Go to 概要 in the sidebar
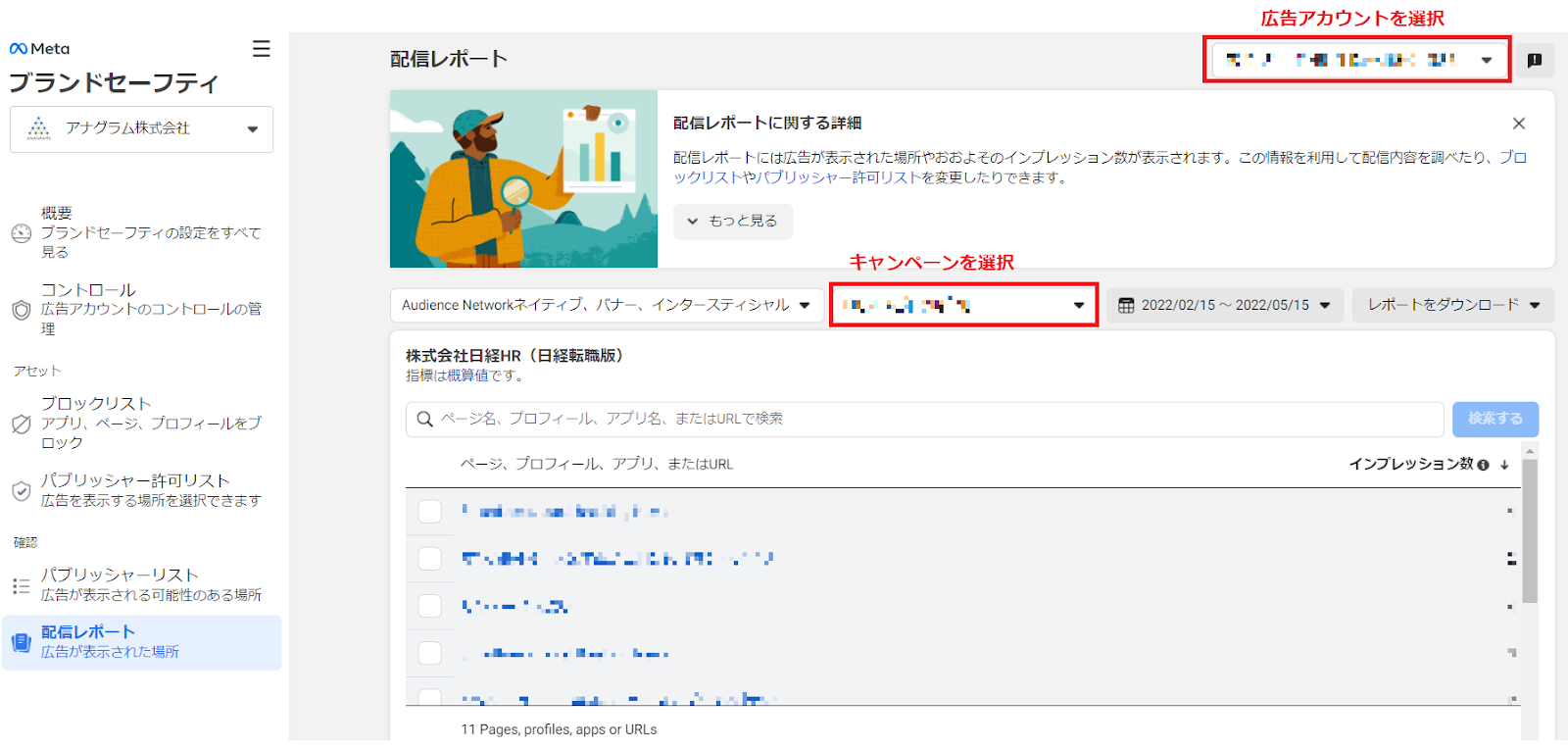 tap(141, 232)
